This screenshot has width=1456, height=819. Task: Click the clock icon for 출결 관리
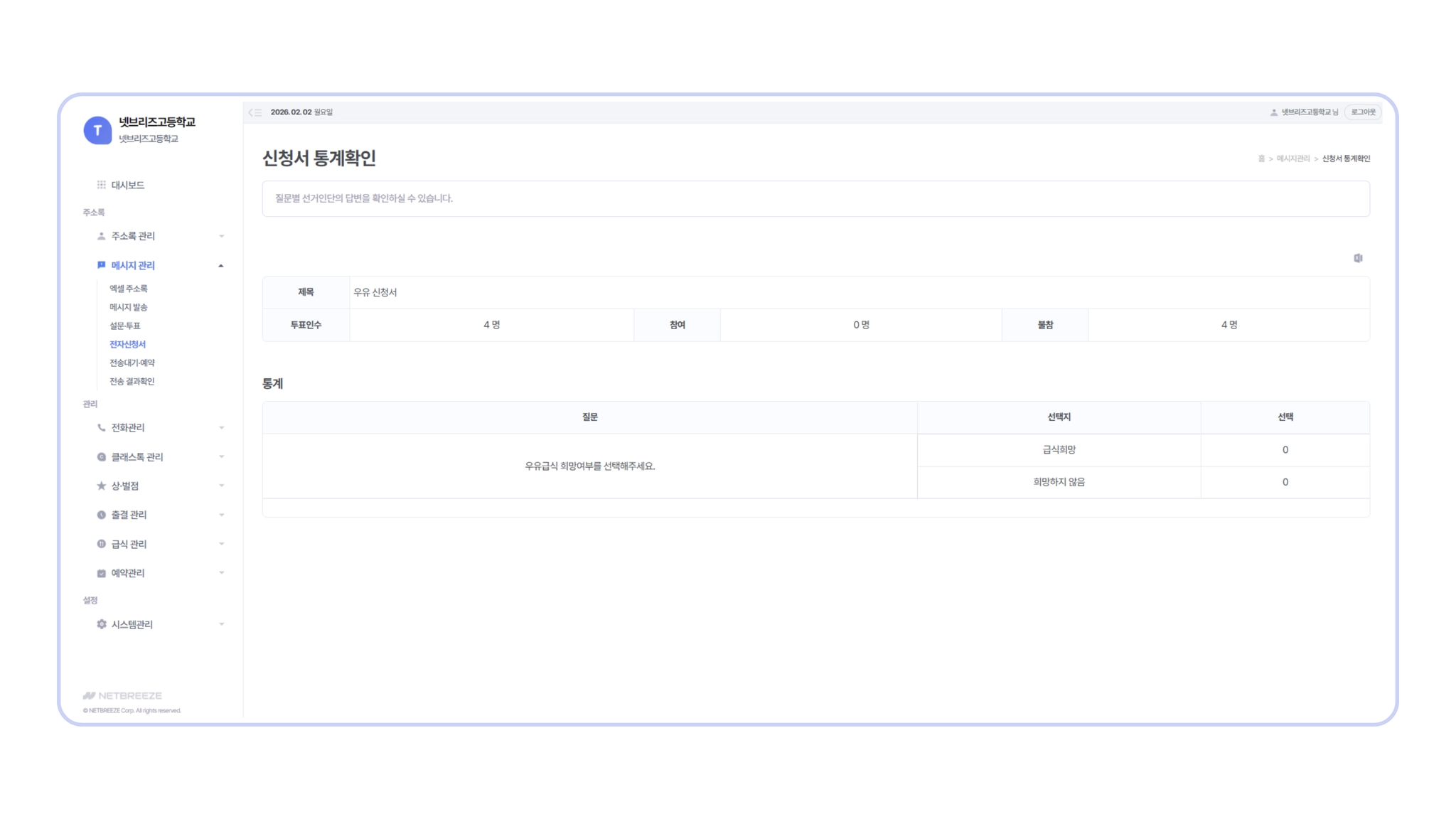pyautogui.click(x=101, y=515)
